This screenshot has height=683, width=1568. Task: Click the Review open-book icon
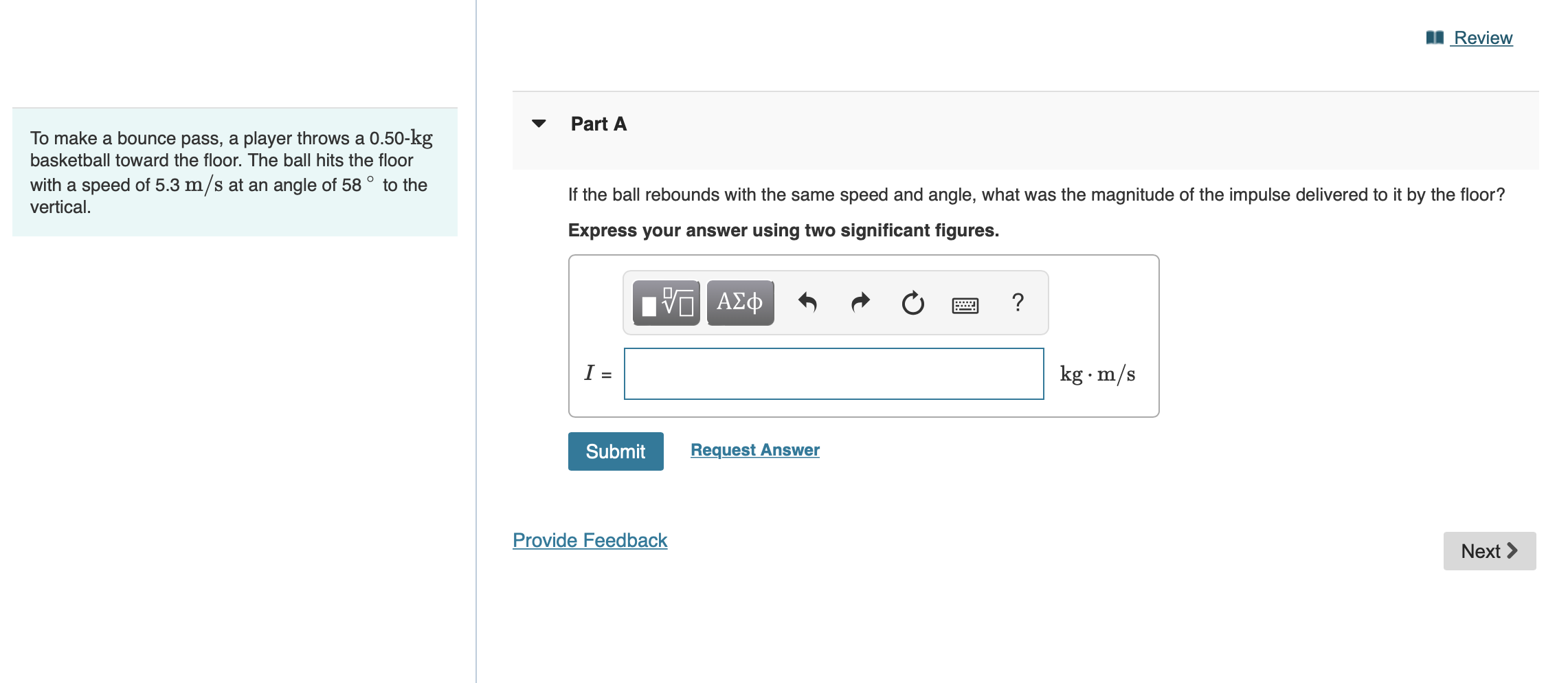coord(1434,38)
